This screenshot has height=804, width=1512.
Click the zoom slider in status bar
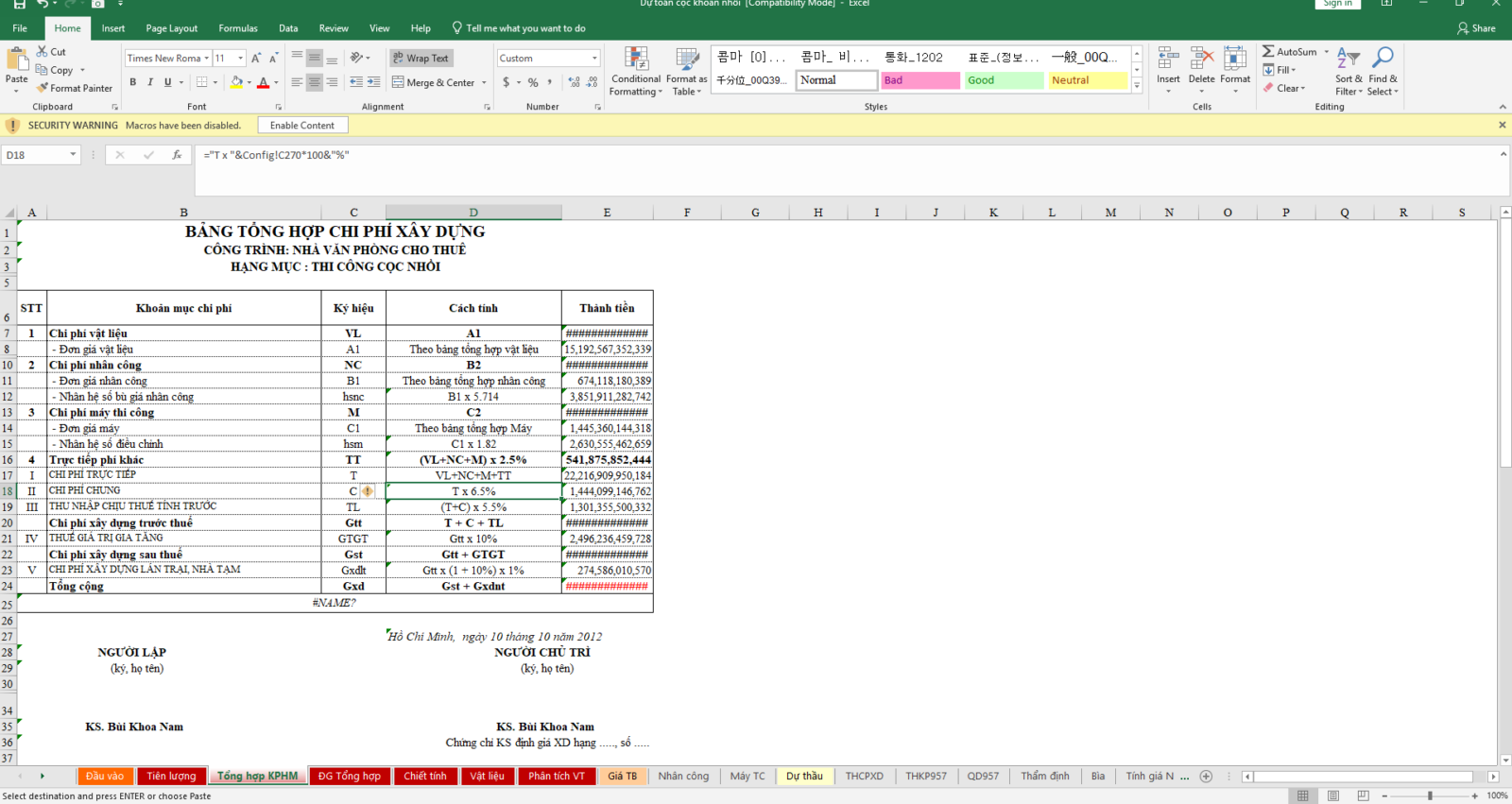click(1430, 795)
